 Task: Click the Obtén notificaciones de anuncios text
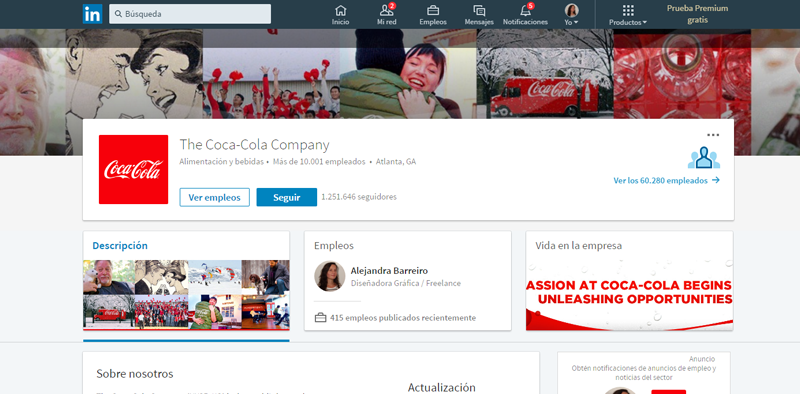tap(643, 373)
